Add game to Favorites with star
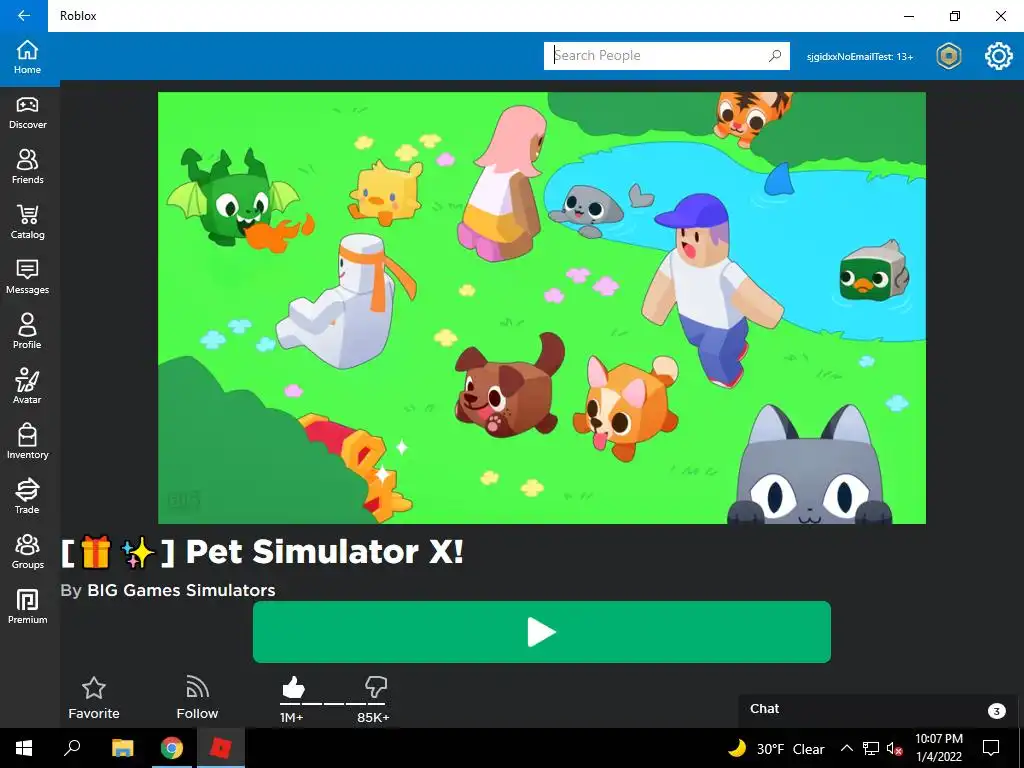The image size is (1024, 768). tap(93, 697)
